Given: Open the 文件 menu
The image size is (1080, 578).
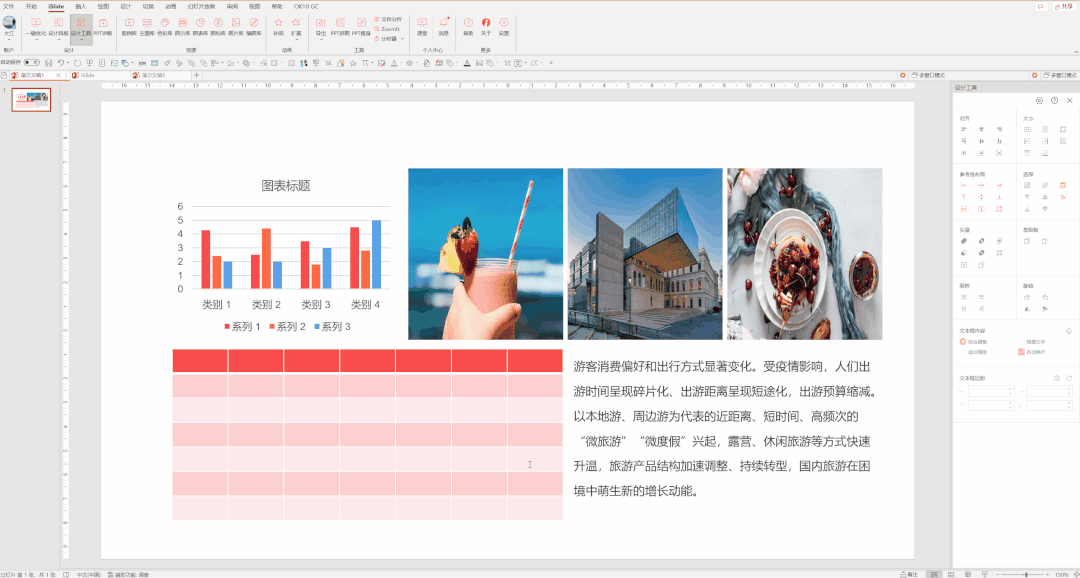Looking at the screenshot, I should [8, 6].
